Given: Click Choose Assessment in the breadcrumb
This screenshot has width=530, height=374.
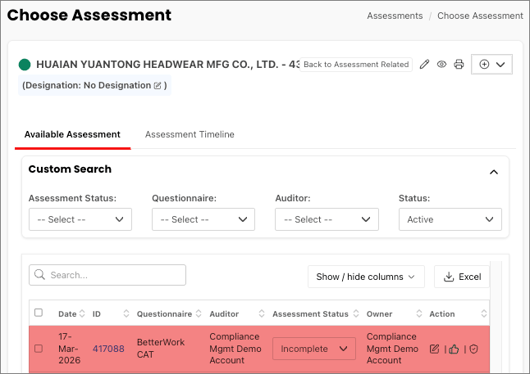Looking at the screenshot, I should click(x=480, y=16).
